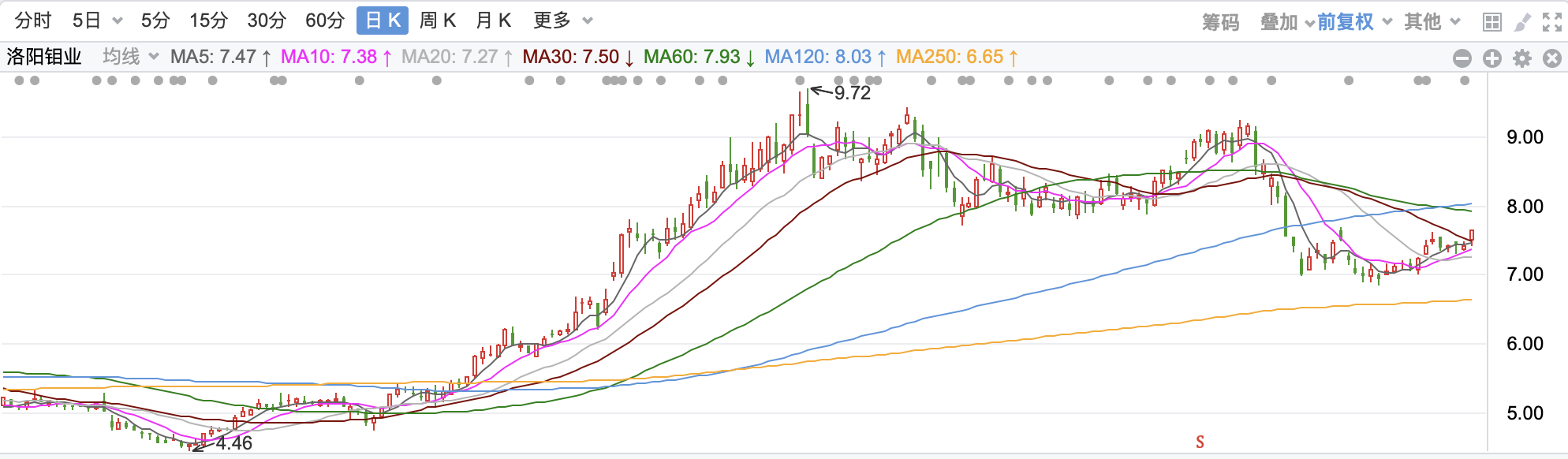Click the MA20: 7.27 legend label
1568x459 pixels.
pos(457,57)
